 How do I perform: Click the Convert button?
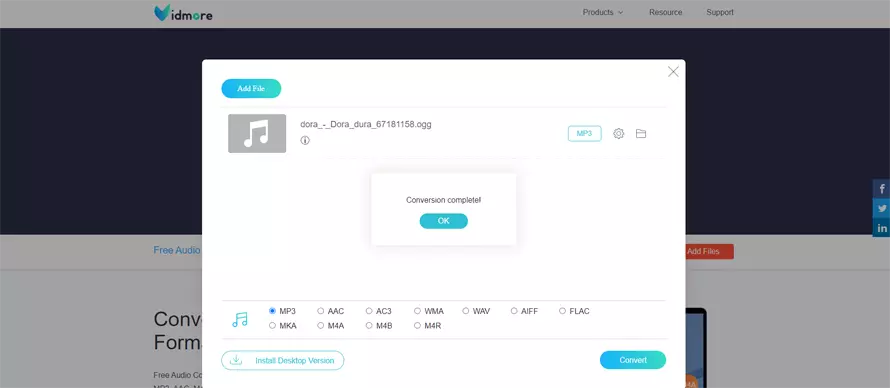(633, 360)
